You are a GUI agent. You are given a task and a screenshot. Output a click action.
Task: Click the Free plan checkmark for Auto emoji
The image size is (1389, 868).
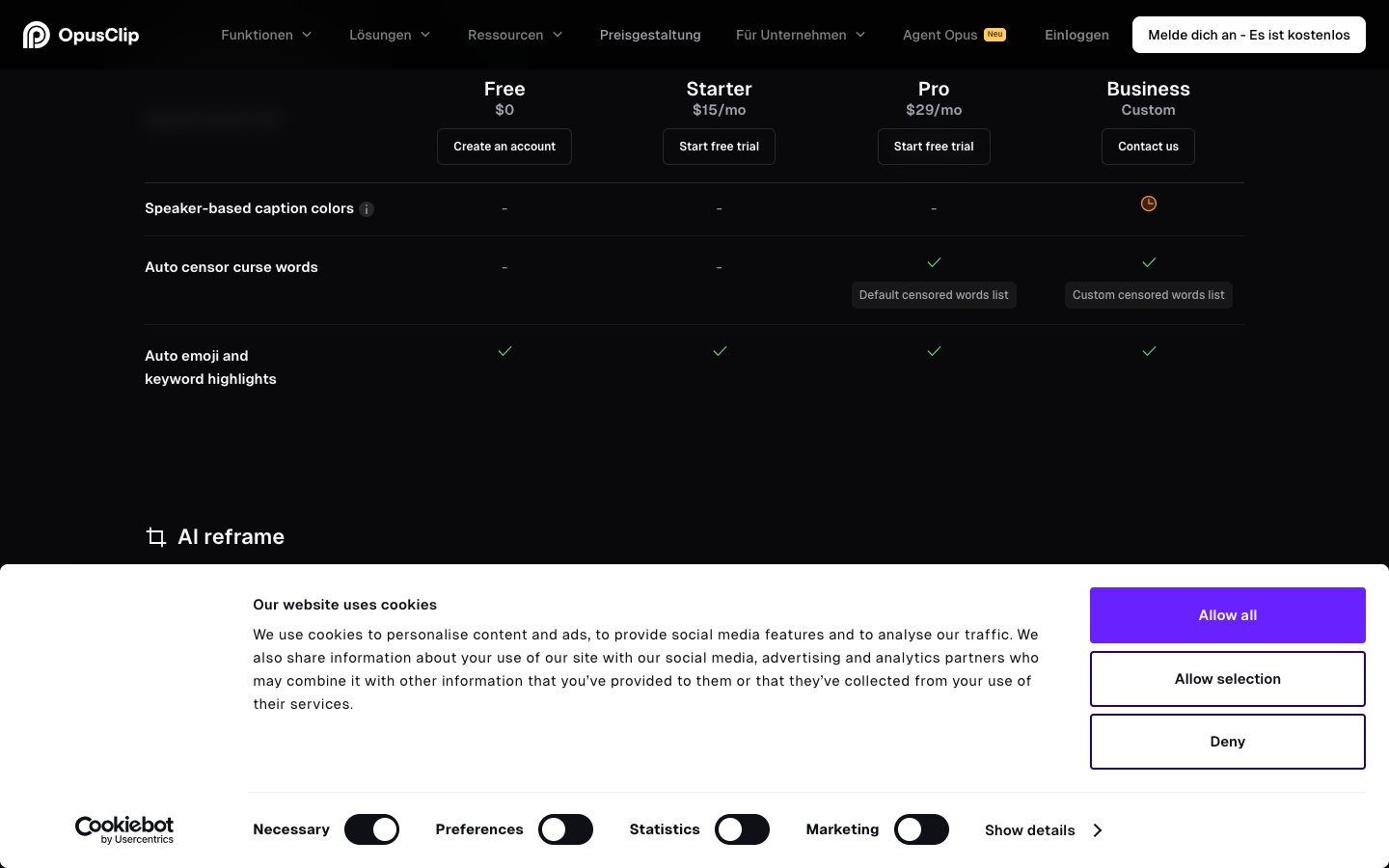[504, 351]
